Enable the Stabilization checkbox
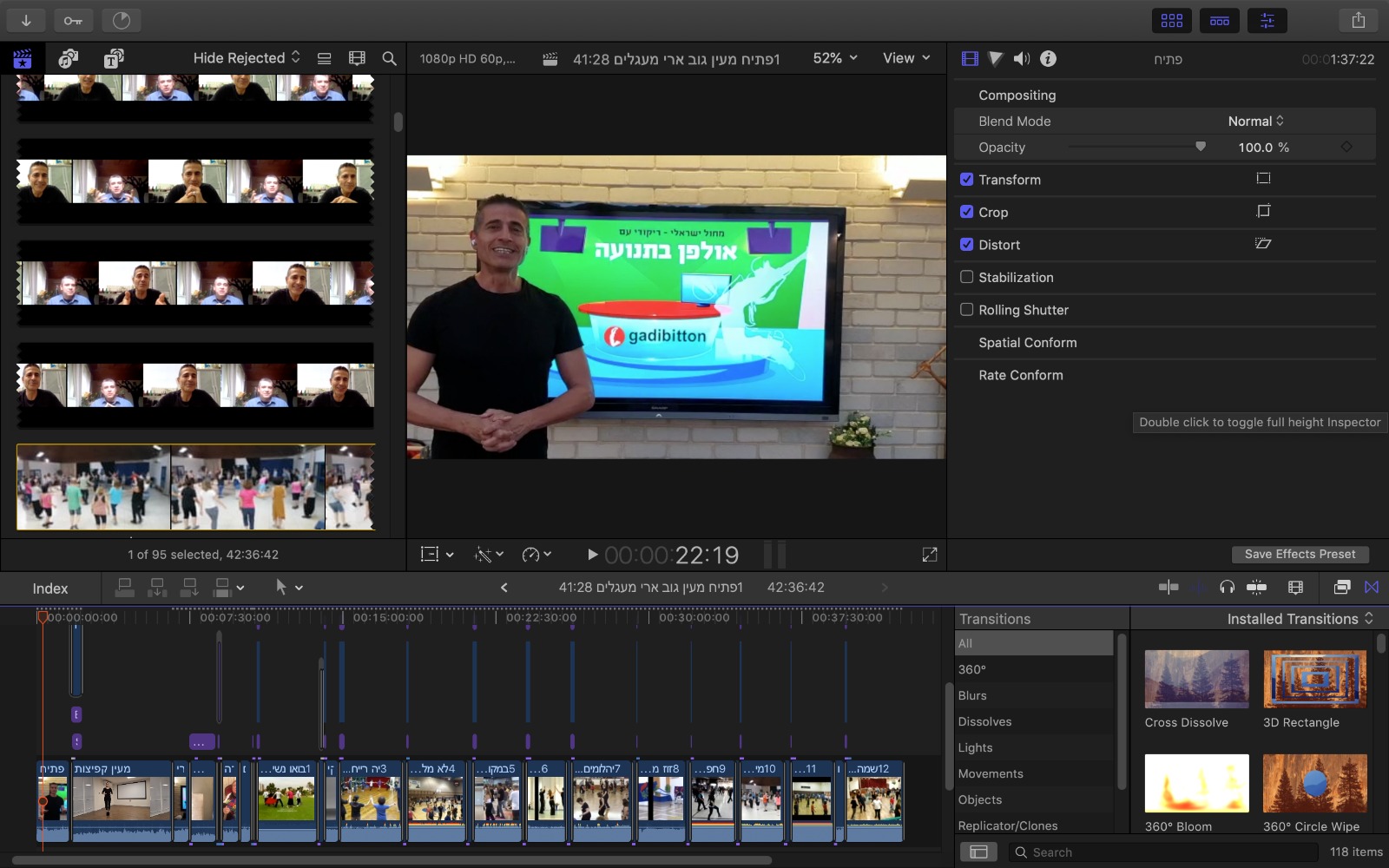 click(x=966, y=277)
